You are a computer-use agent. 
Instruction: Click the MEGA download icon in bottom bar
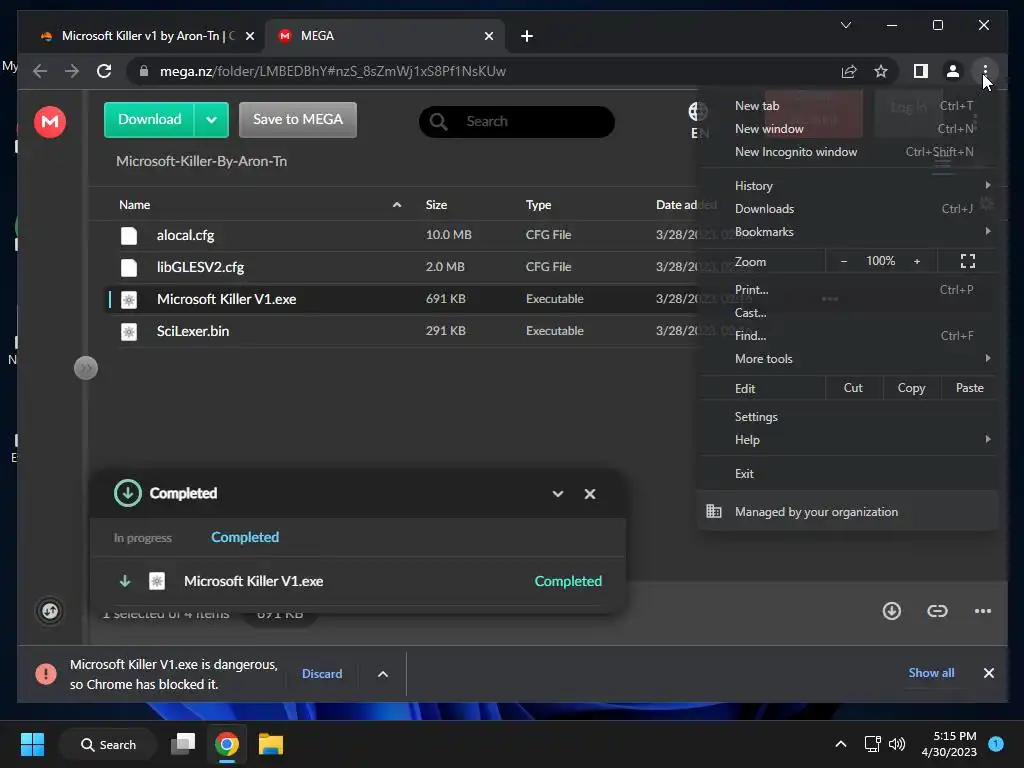coord(891,611)
